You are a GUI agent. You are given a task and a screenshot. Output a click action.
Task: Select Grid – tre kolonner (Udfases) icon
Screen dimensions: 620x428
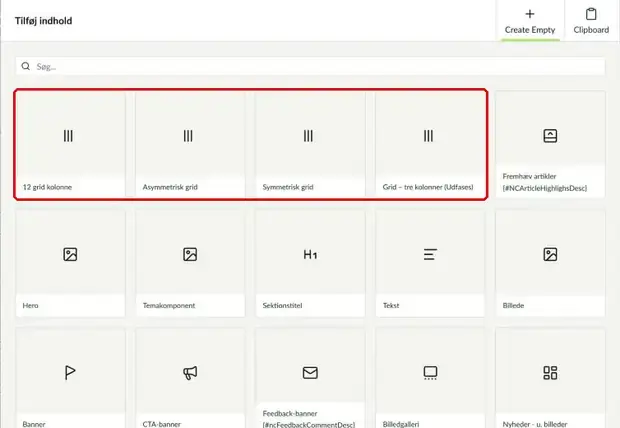point(428,136)
